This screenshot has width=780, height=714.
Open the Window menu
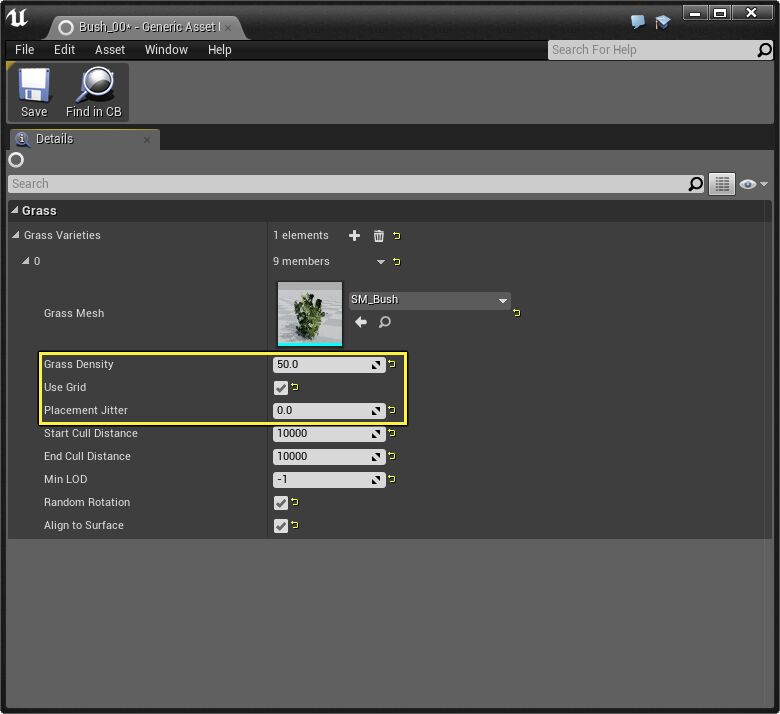(x=166, y=50)
